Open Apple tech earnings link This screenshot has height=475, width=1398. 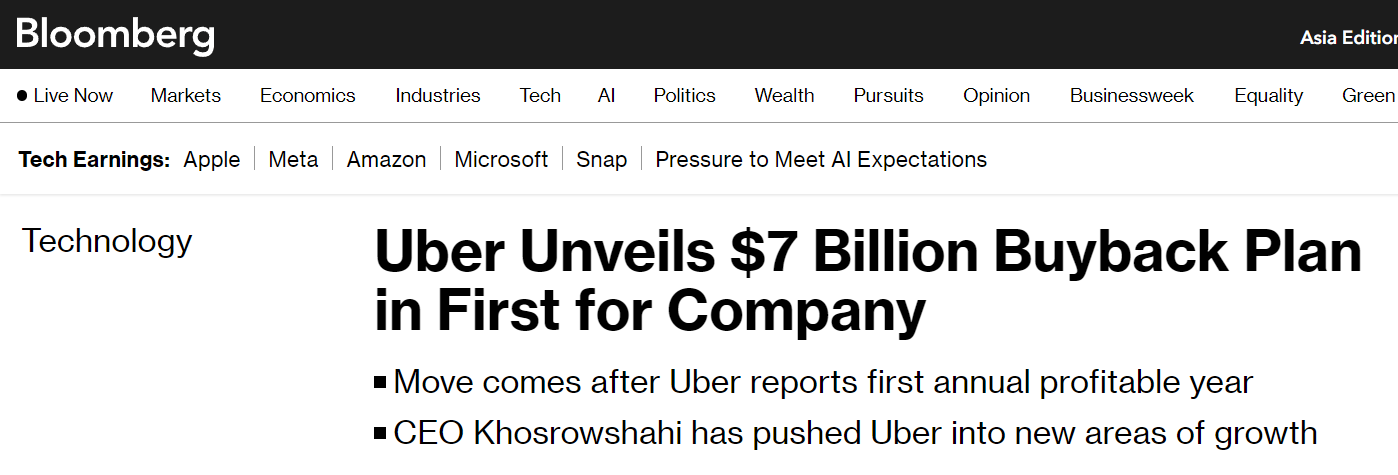pos(212,160)
